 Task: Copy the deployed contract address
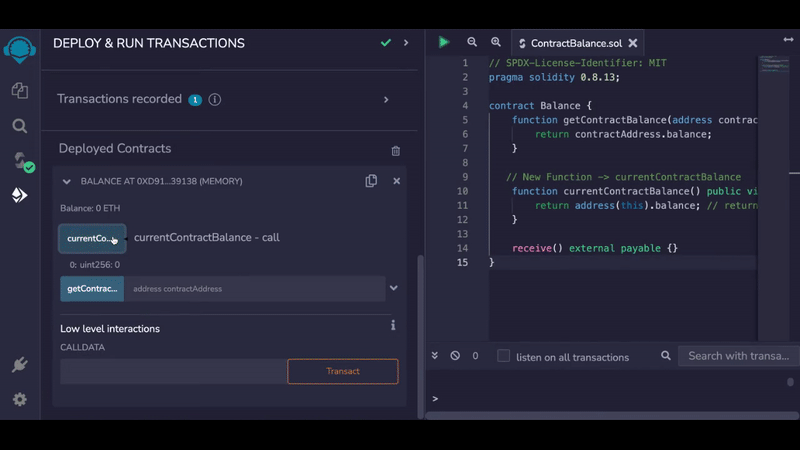point(371,181)
